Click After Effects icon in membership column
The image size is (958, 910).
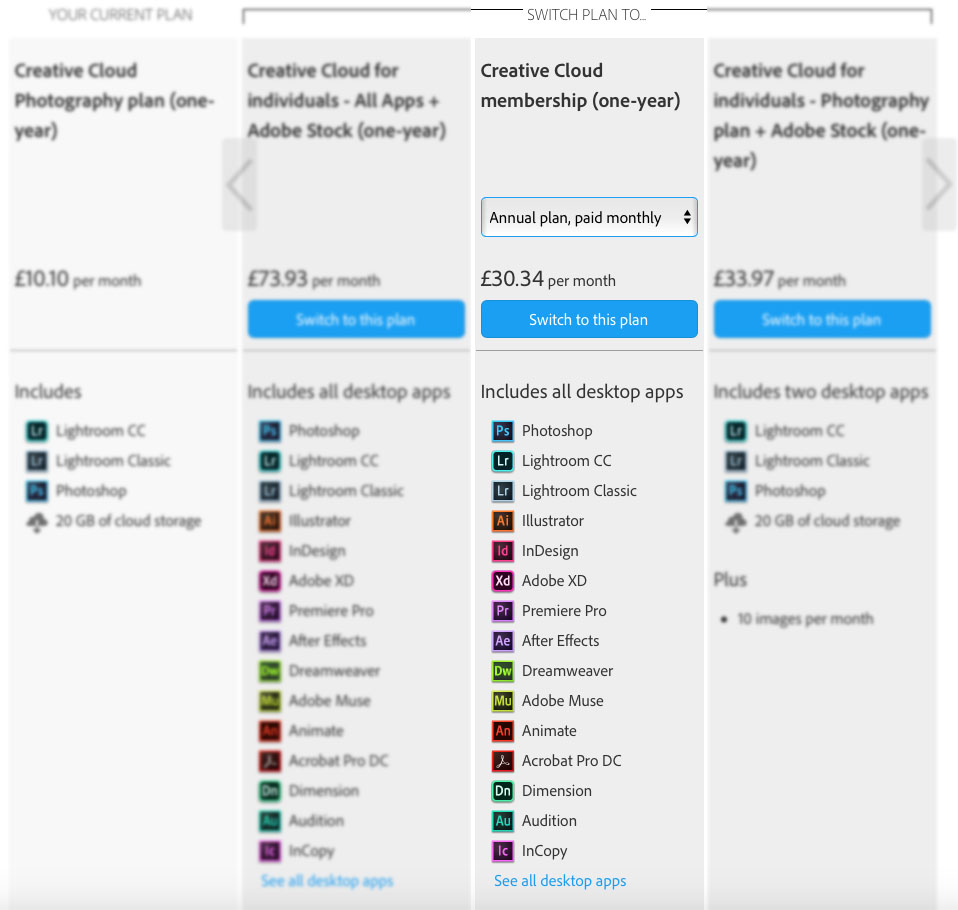tap(502, 640)
